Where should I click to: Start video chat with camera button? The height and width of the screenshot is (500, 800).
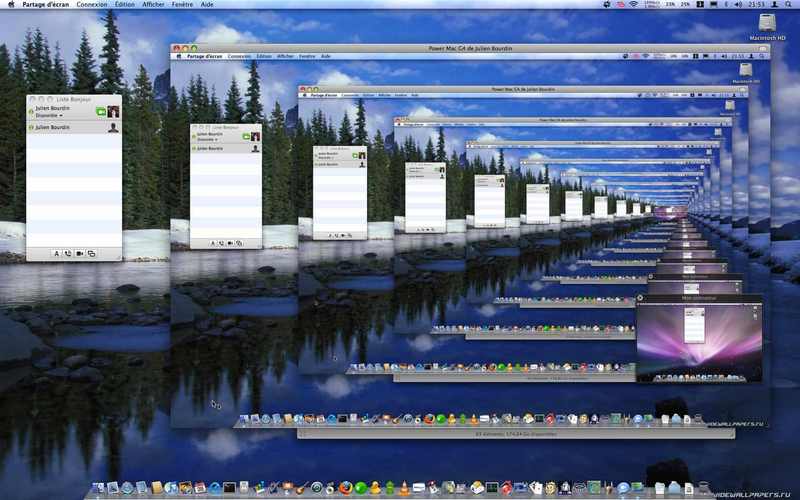[80, 254]
